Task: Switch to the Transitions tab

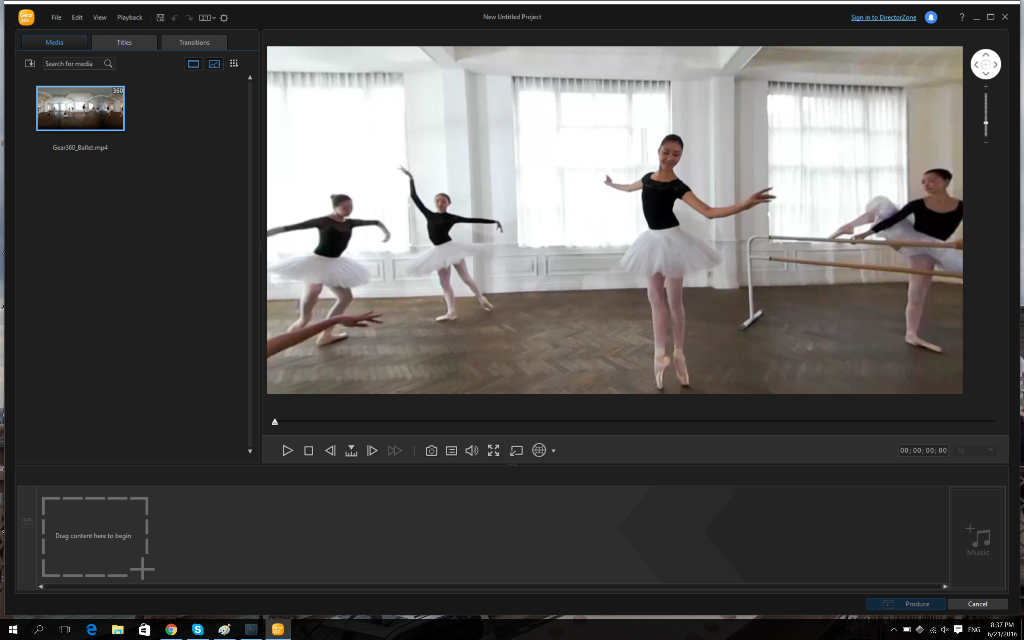Action: click(x=194, y=42)
